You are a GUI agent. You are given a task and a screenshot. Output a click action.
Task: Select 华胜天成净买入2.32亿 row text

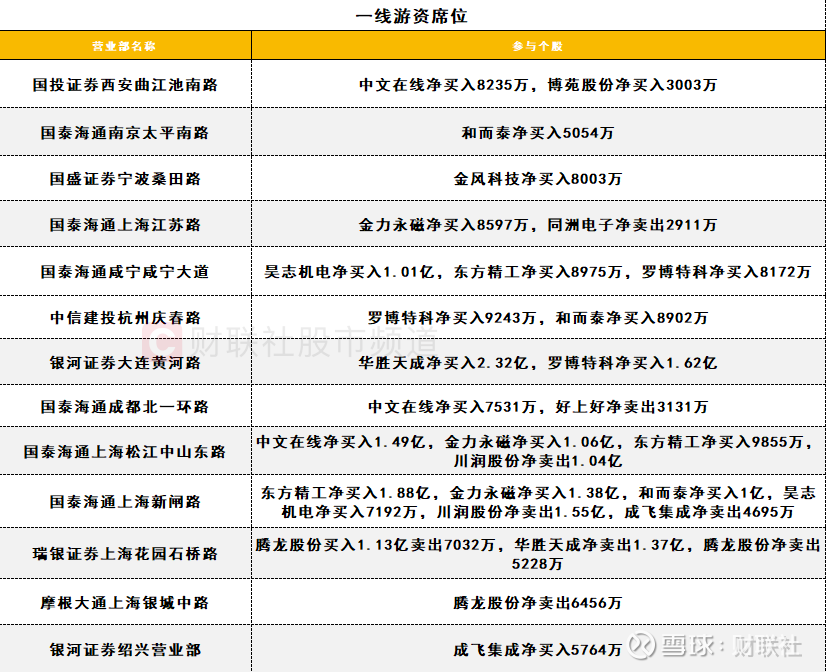pos(444,363)
